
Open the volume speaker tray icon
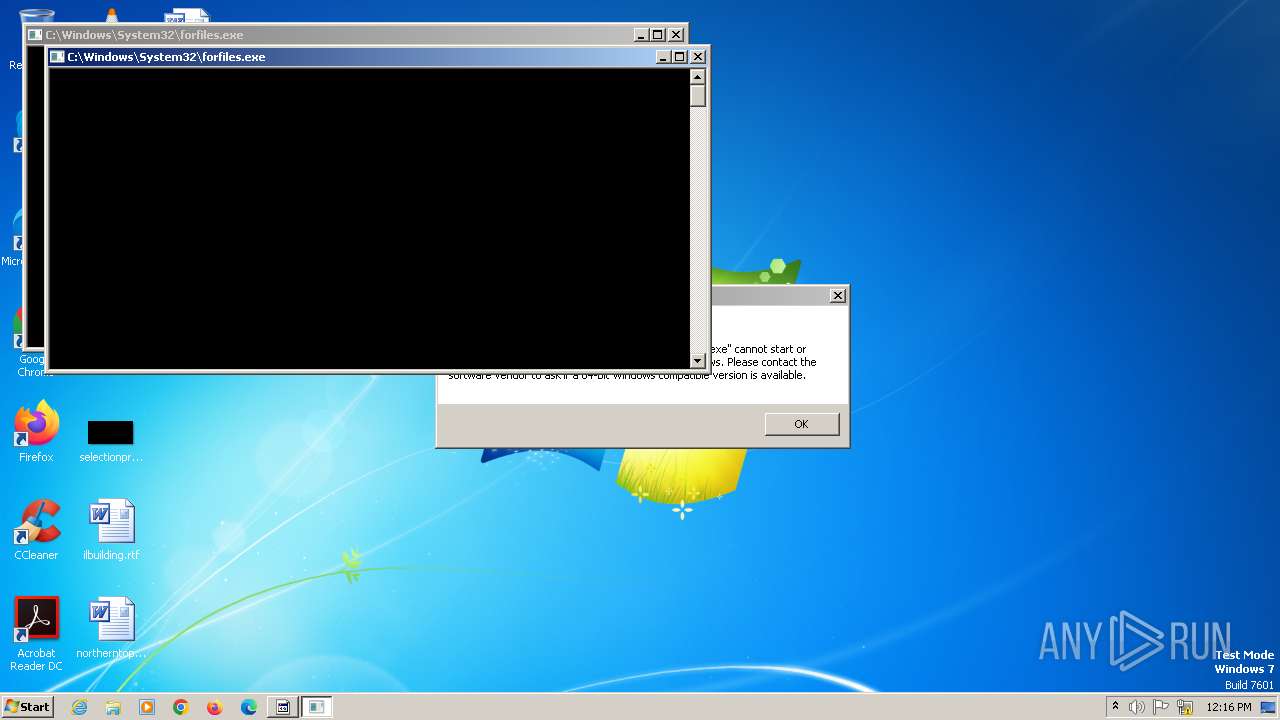[1137, 707]
